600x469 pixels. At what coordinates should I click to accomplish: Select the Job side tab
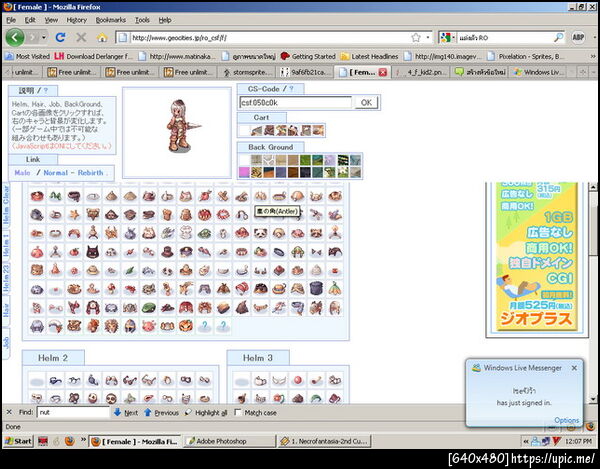[x=6, y=343]
